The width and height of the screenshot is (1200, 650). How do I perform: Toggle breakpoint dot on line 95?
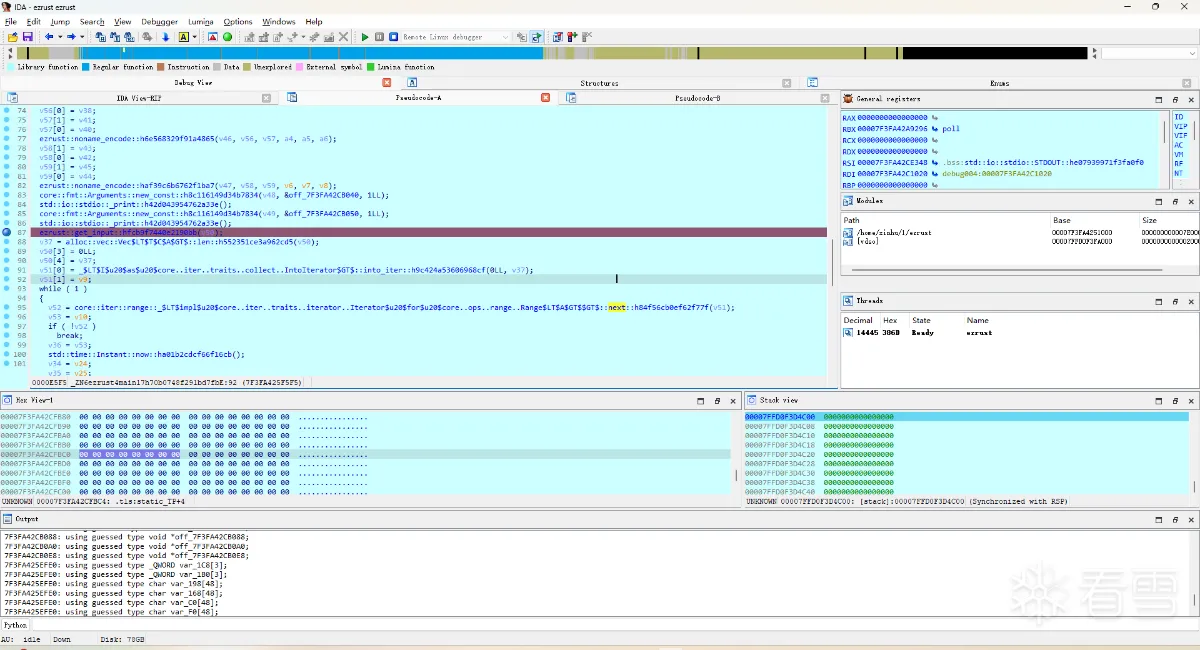tap(7, 307)
